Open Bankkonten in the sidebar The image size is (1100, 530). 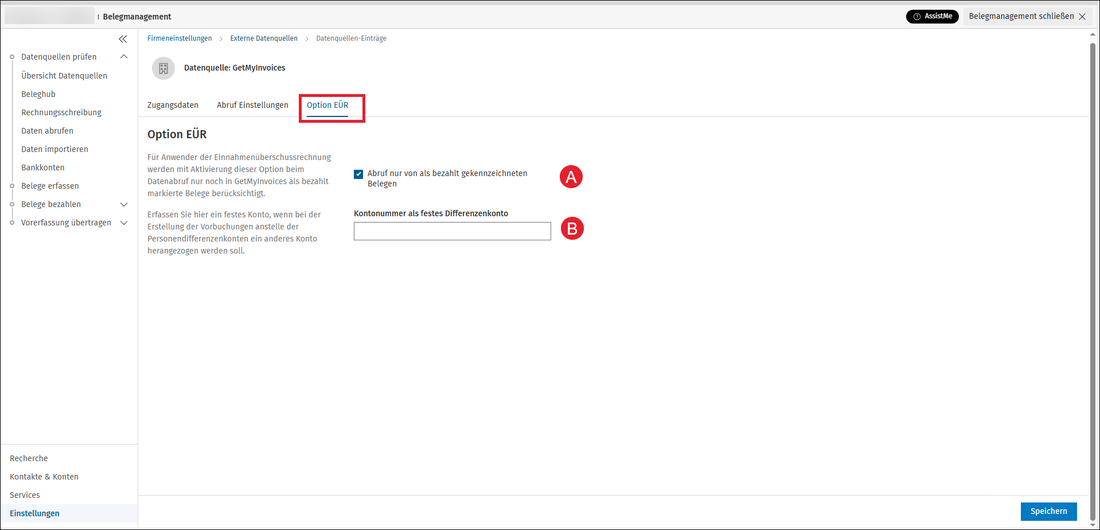[43, 168]
